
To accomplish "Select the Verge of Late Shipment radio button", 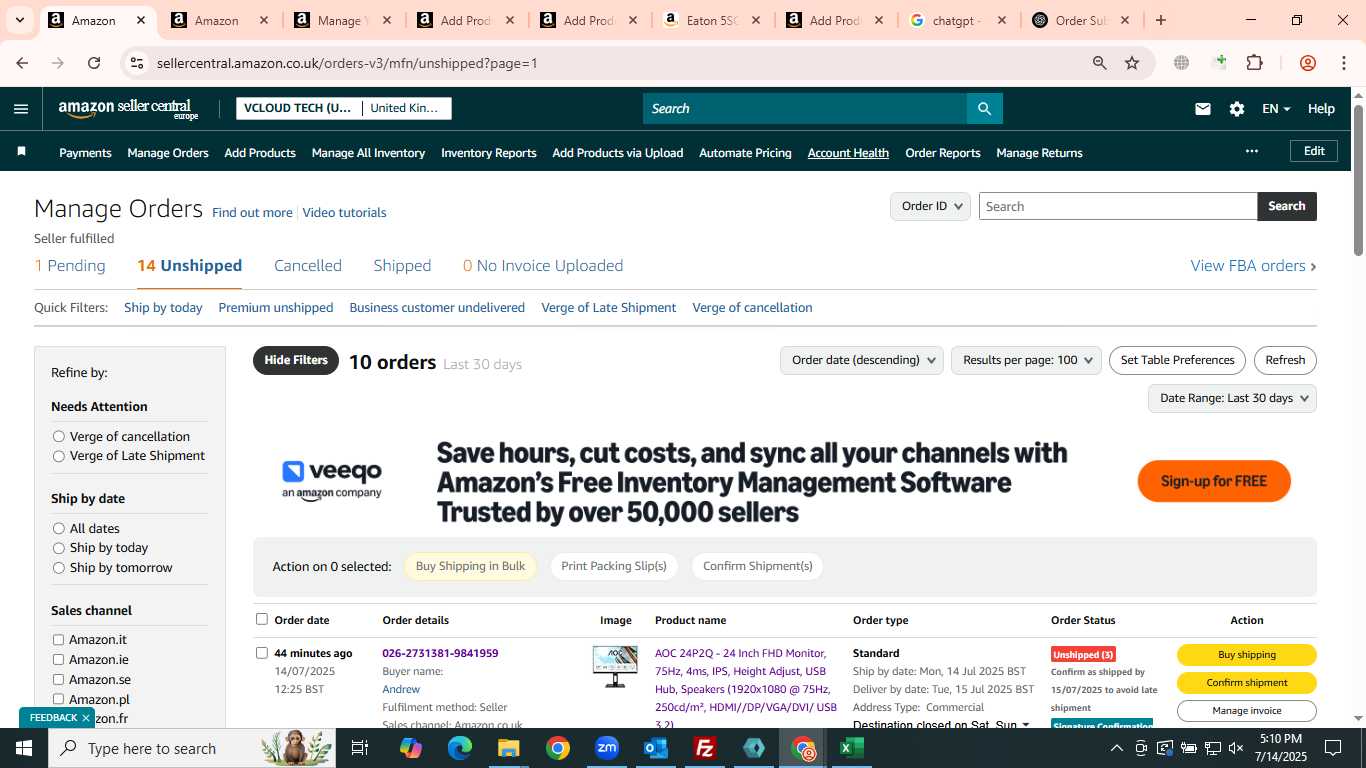I will tap(59, 456).
